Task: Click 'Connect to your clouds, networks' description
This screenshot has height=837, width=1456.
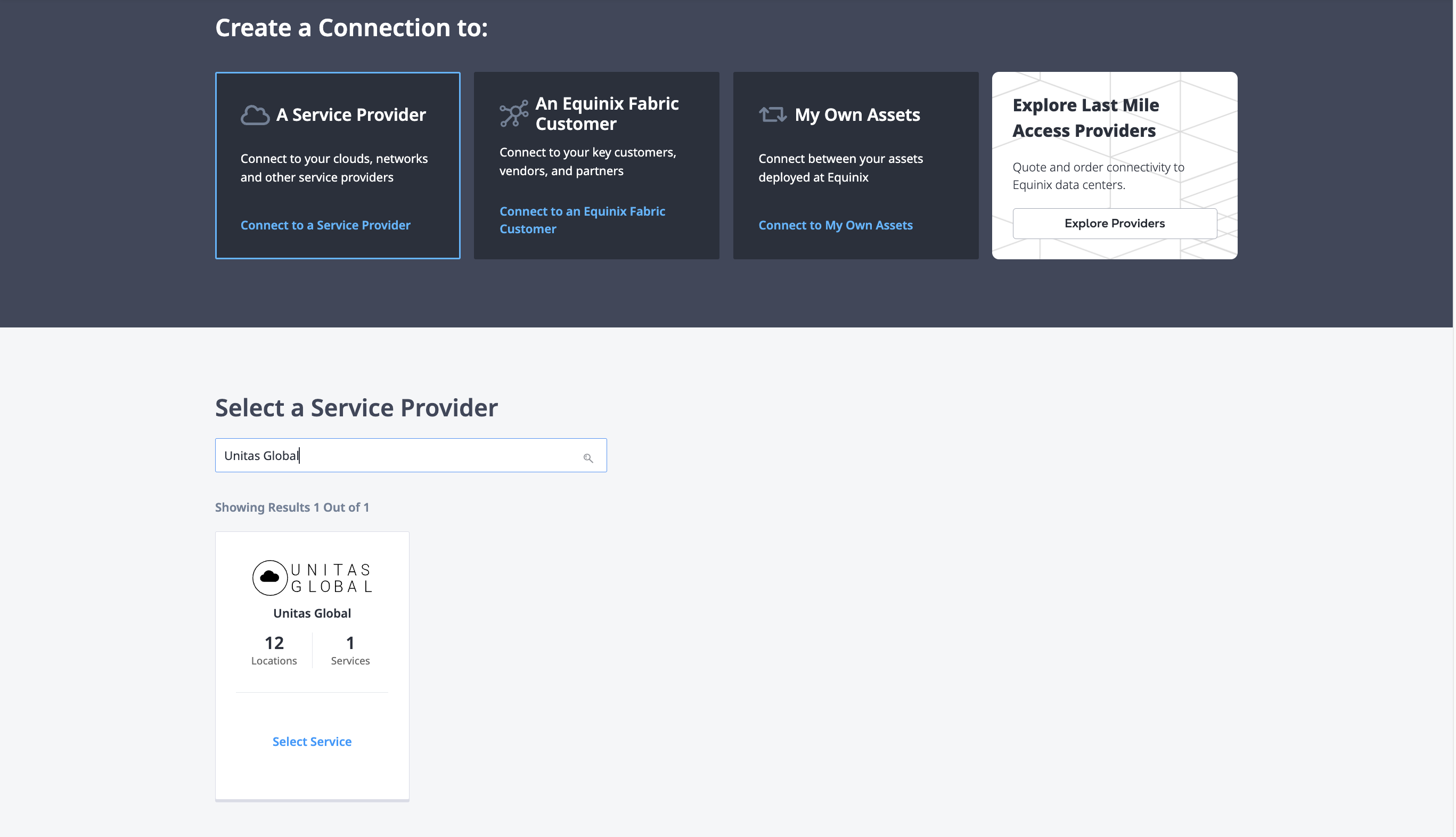Action: (334, 167)
